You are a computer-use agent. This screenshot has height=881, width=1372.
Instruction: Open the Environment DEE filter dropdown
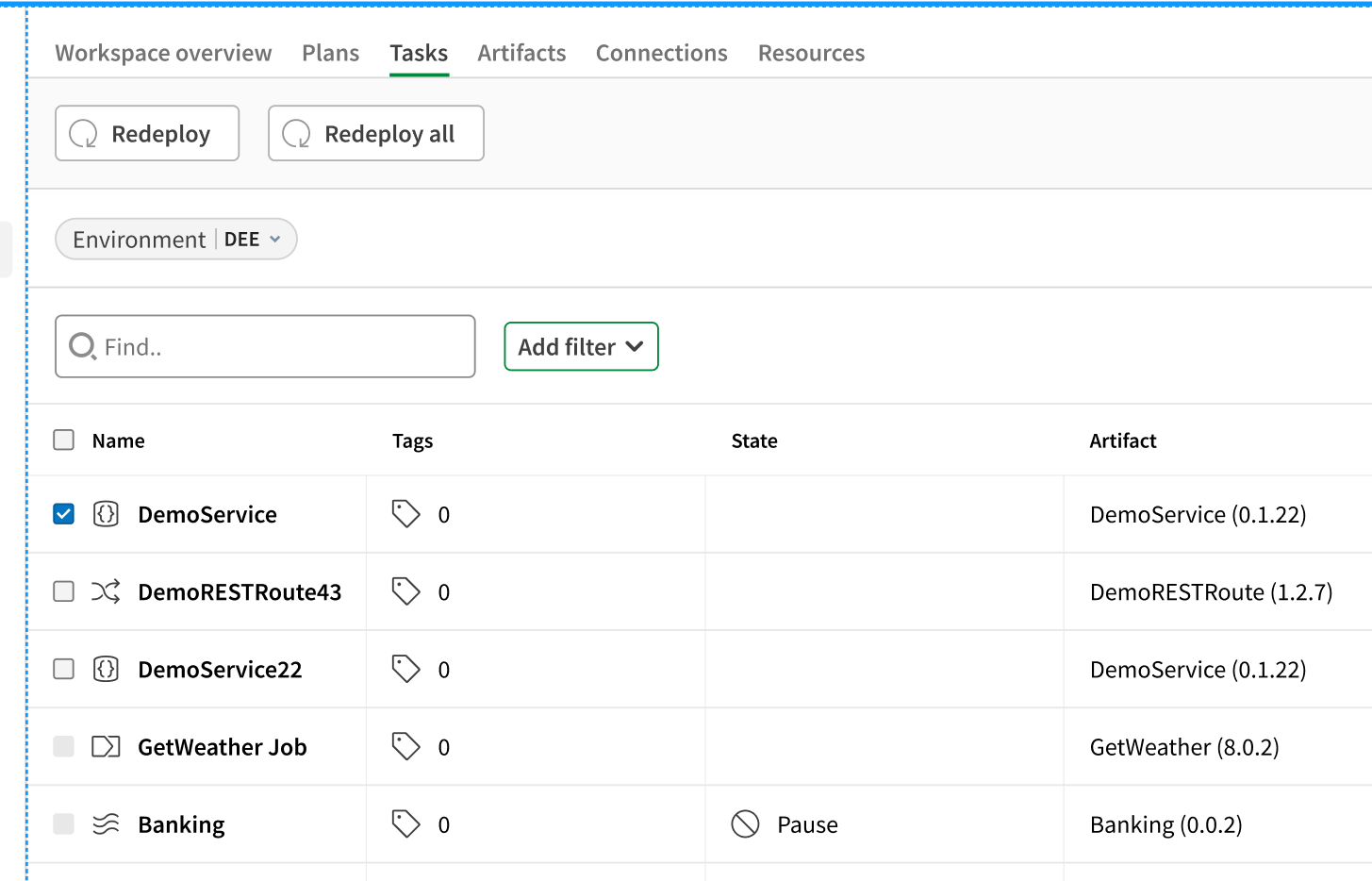(175, 239)
